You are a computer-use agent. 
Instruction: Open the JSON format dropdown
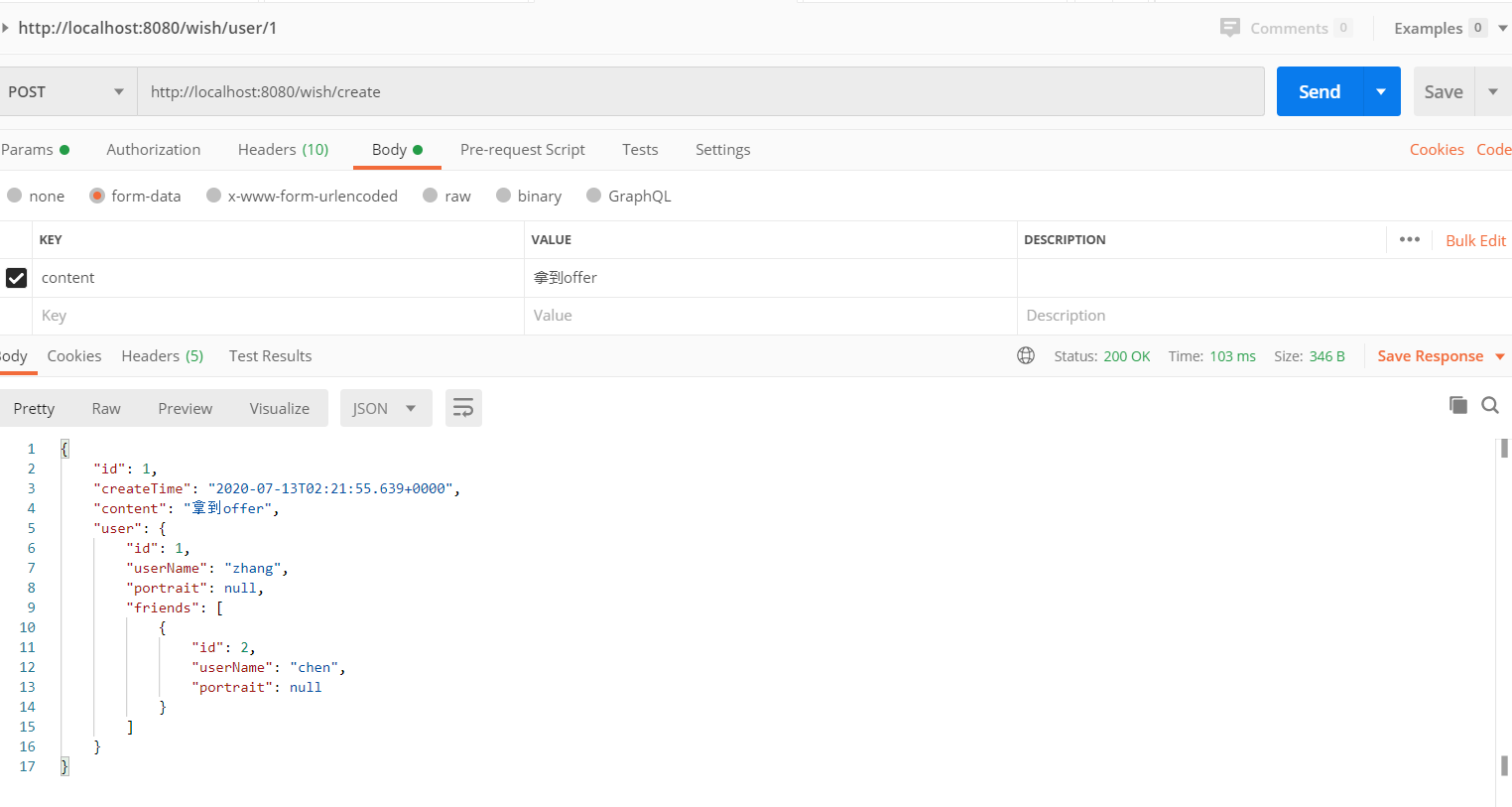coord(386,408)
